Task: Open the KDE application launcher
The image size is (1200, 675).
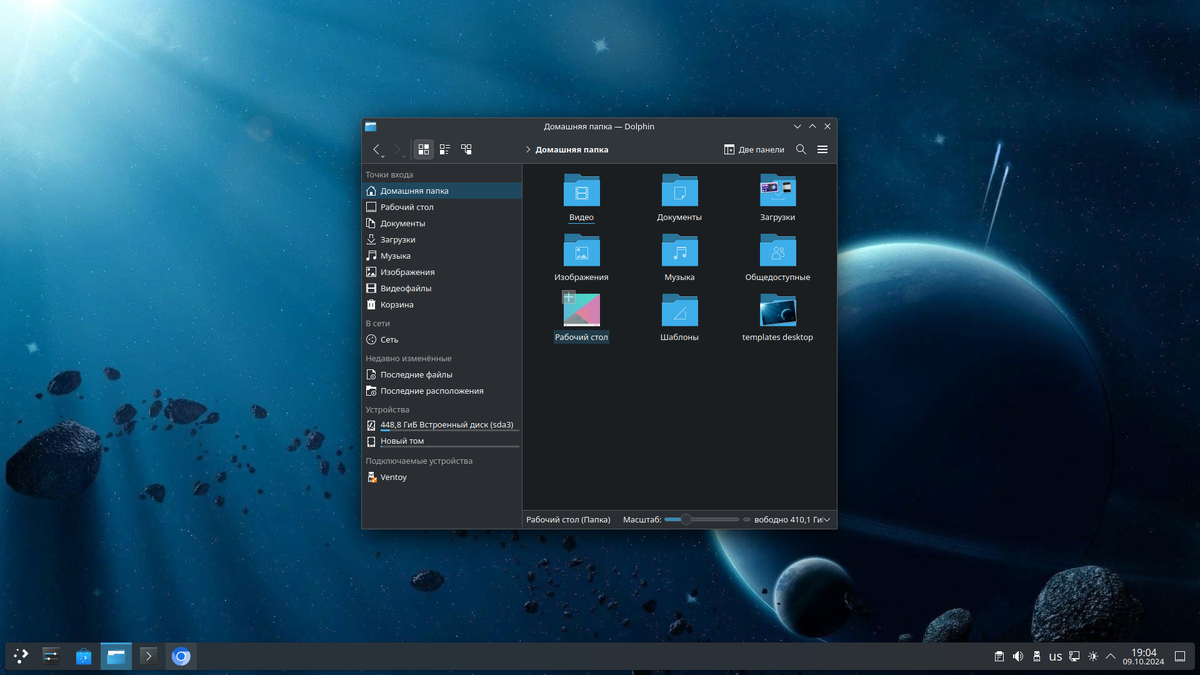Action: point(20,656)
